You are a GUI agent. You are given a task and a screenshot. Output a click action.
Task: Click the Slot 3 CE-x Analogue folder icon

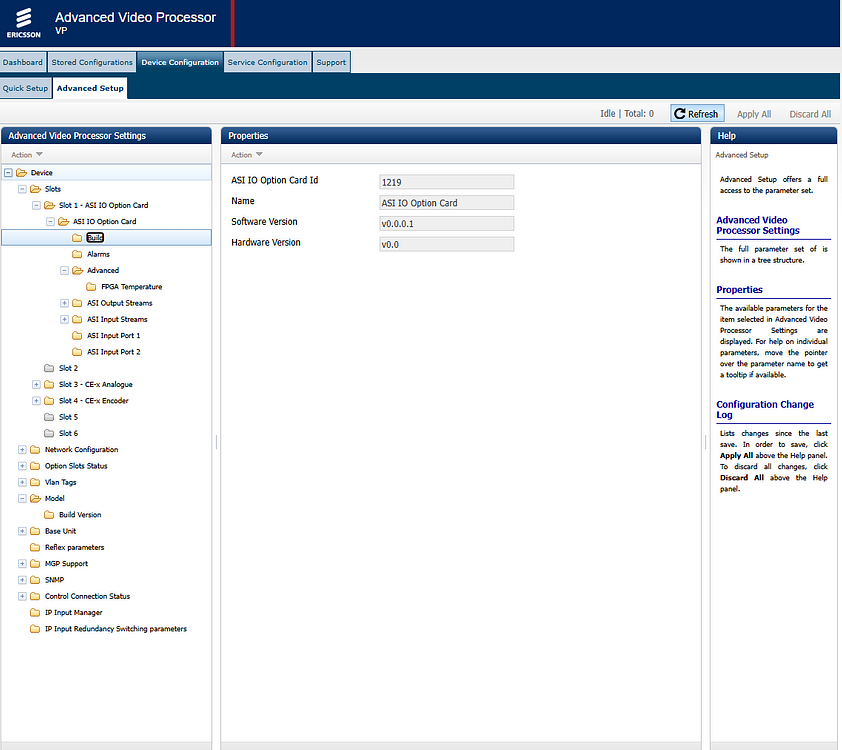click(x=49, y=384)
